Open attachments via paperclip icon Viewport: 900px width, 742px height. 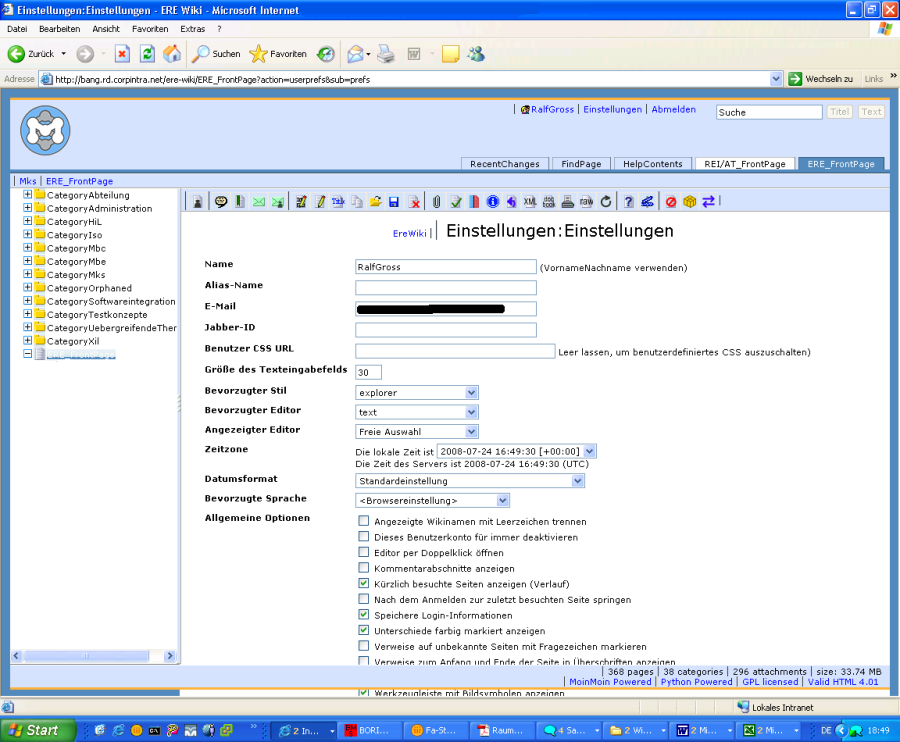pyautogui.click(x=437, y=201)
